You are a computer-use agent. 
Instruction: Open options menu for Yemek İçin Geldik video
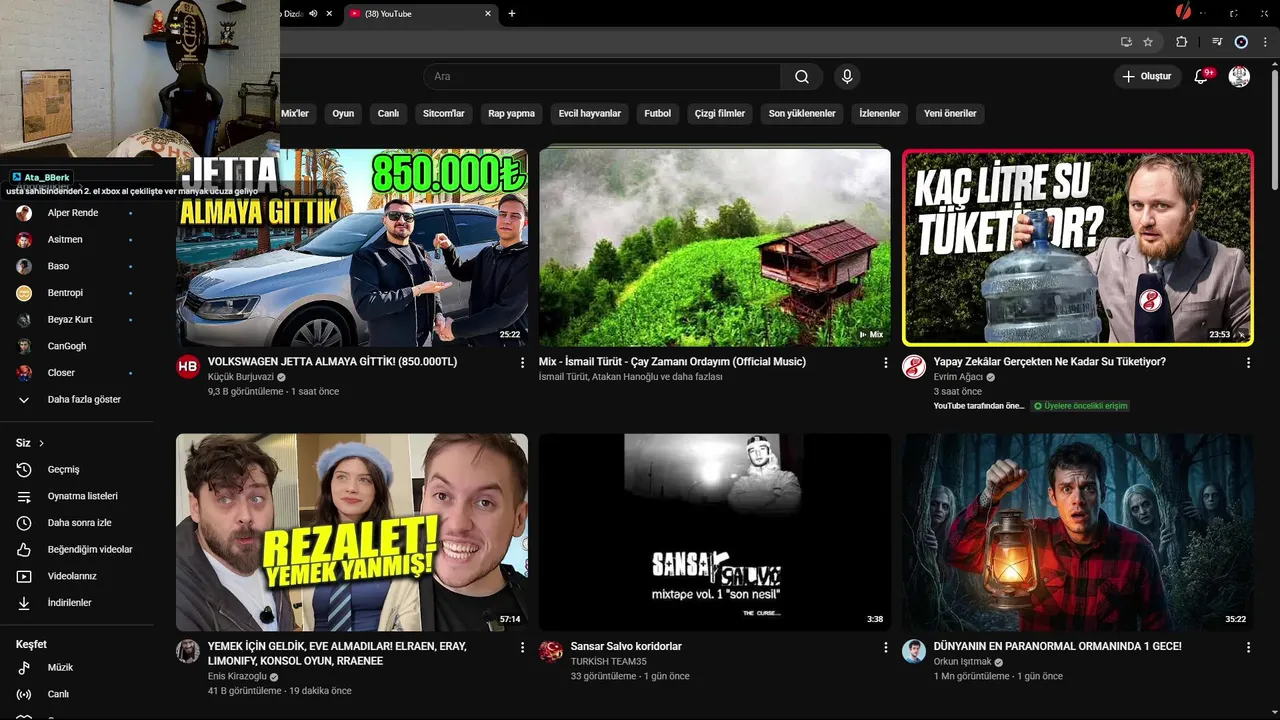tap(522, 648)
